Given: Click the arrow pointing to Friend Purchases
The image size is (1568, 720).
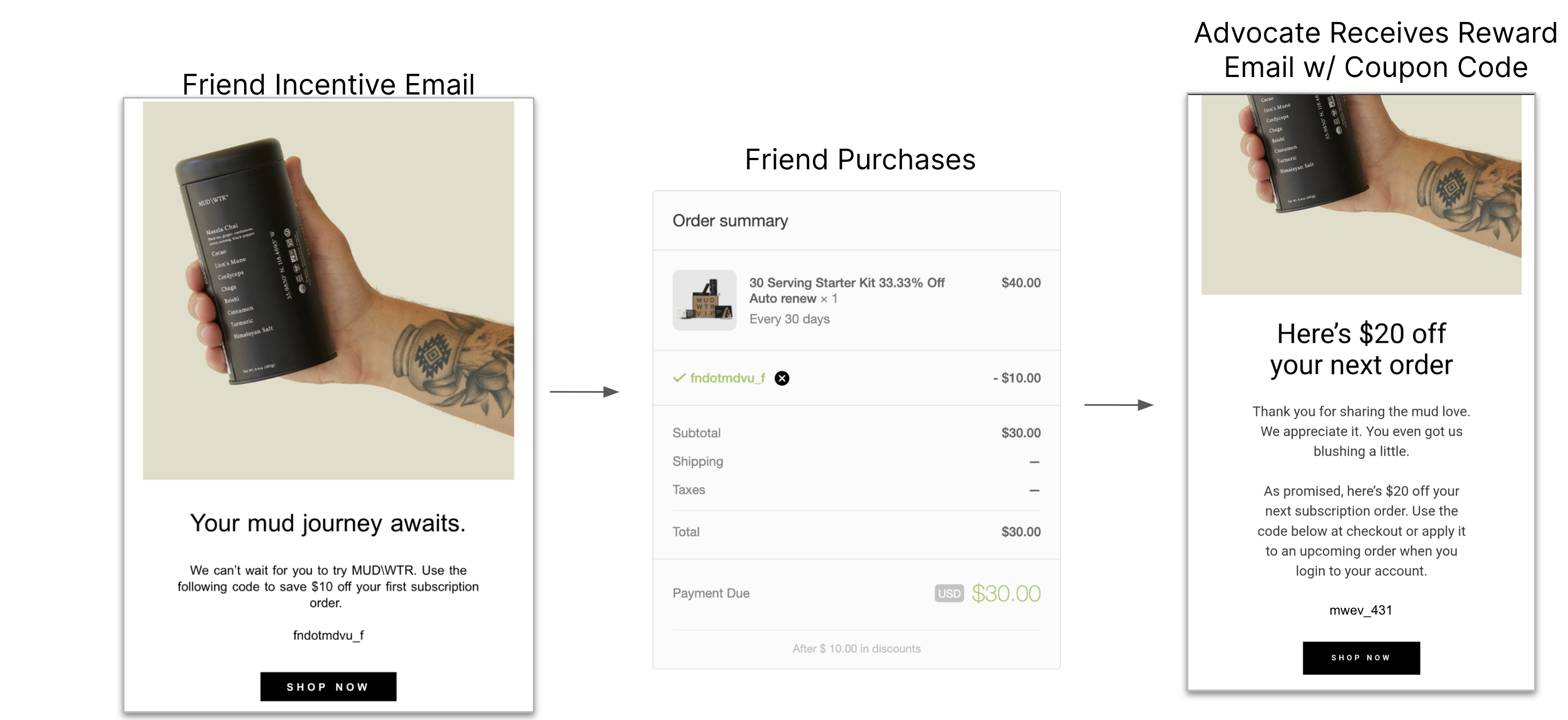Looking at the screenshot, I should [x=584, y=392].
